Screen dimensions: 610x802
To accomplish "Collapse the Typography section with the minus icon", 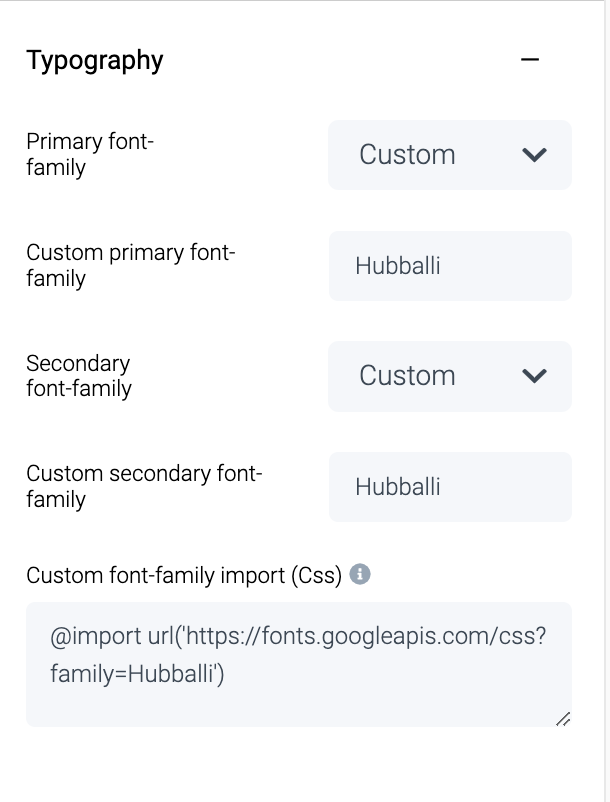I will [530, 60].
